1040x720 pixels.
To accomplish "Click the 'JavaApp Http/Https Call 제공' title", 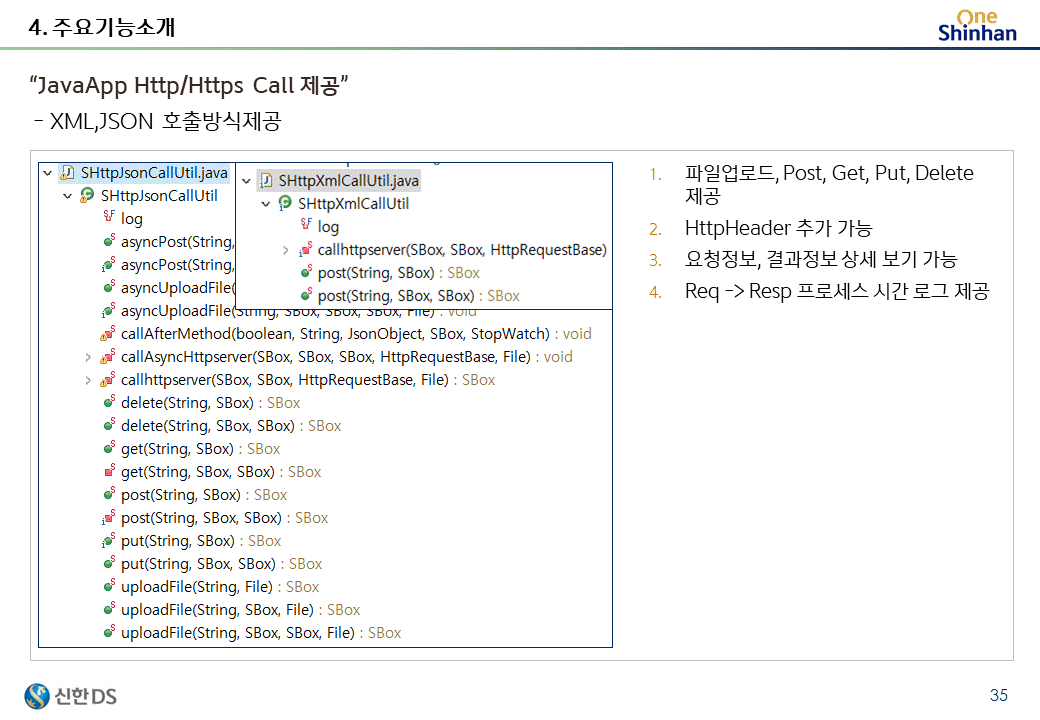I will [188, 86].
